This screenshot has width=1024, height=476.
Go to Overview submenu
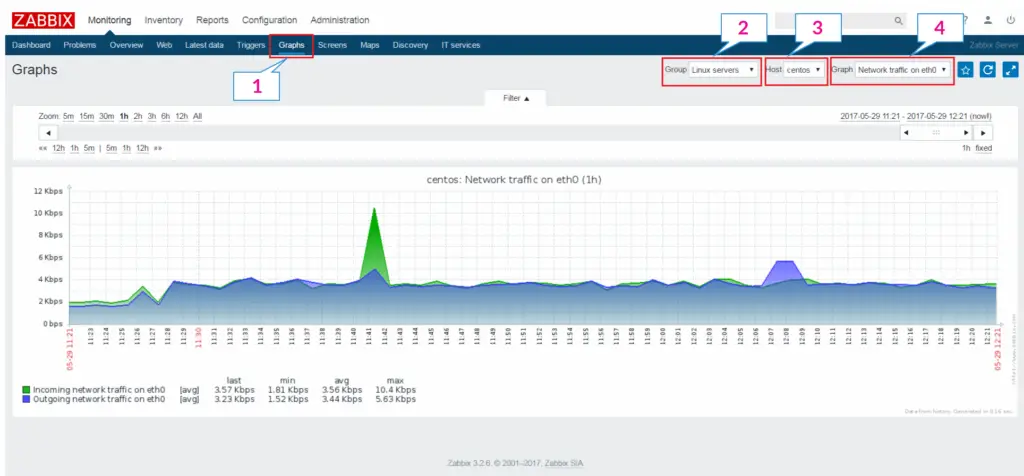[x=126, y=45]
